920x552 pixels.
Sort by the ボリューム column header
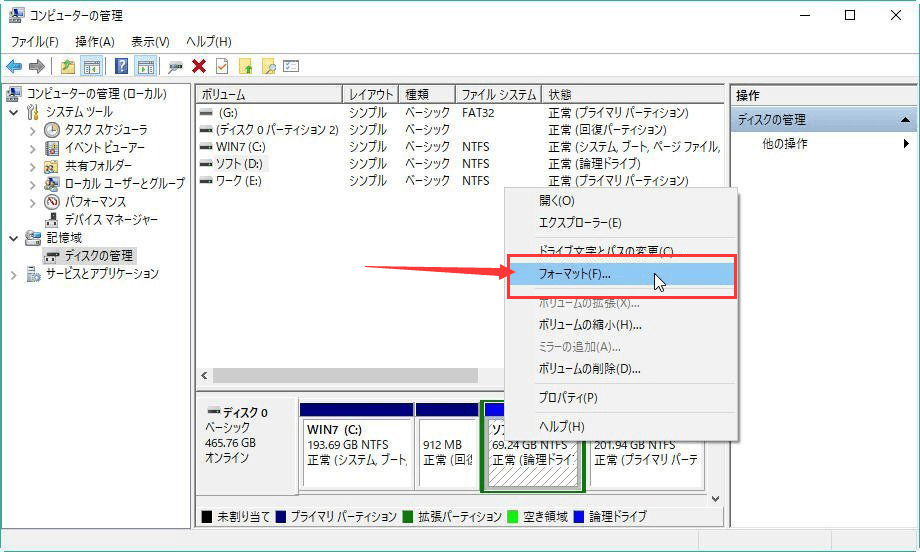click(x=269, y=94)
